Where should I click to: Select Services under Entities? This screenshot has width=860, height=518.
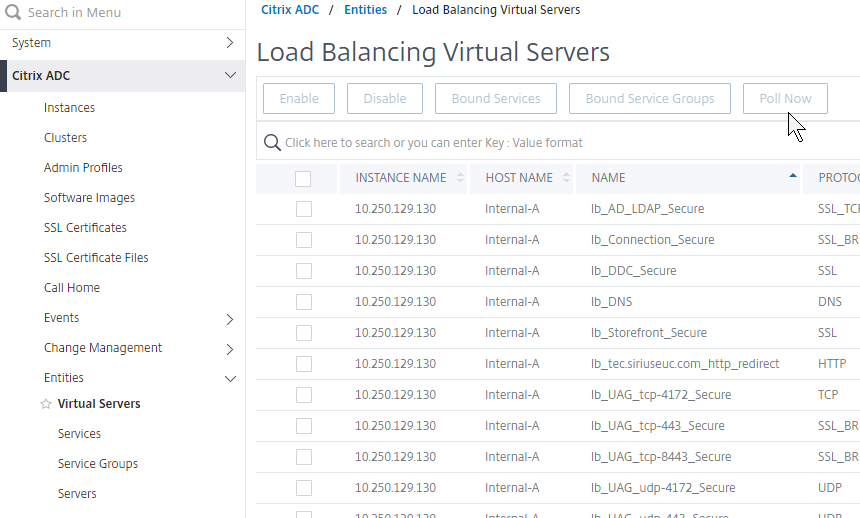(80, 433)
